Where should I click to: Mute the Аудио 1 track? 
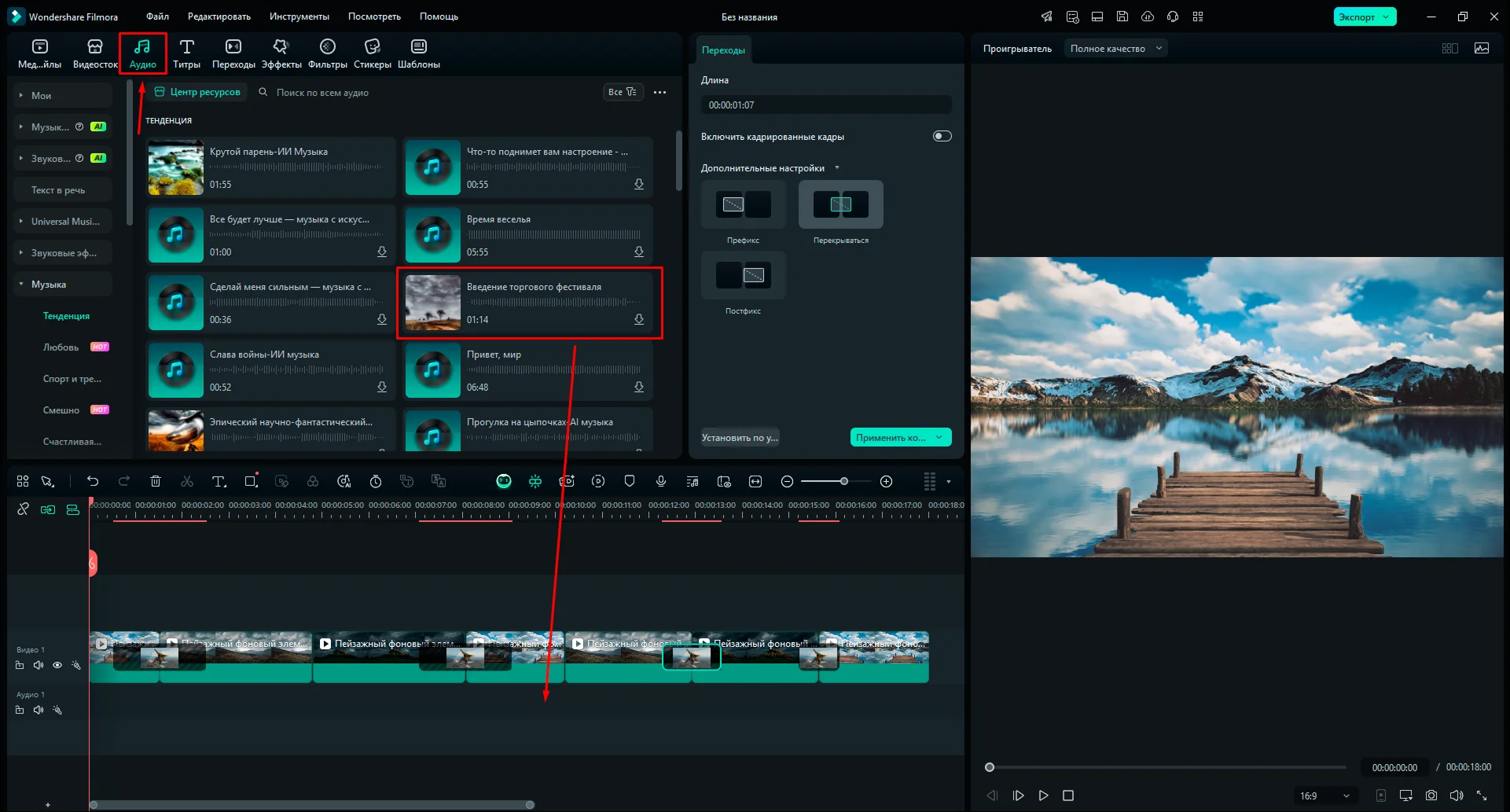point(39,710)
